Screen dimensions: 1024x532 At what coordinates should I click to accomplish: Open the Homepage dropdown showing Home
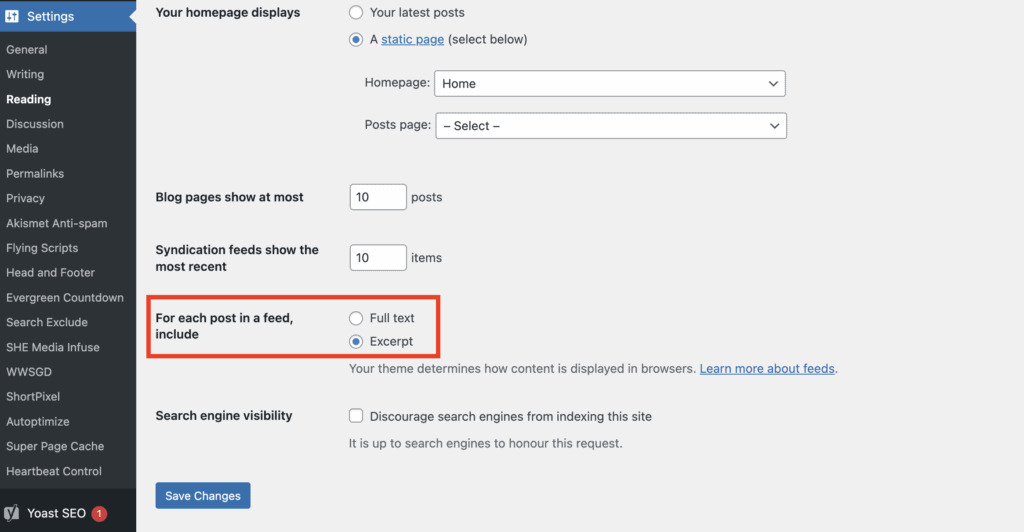pos(610,84)
